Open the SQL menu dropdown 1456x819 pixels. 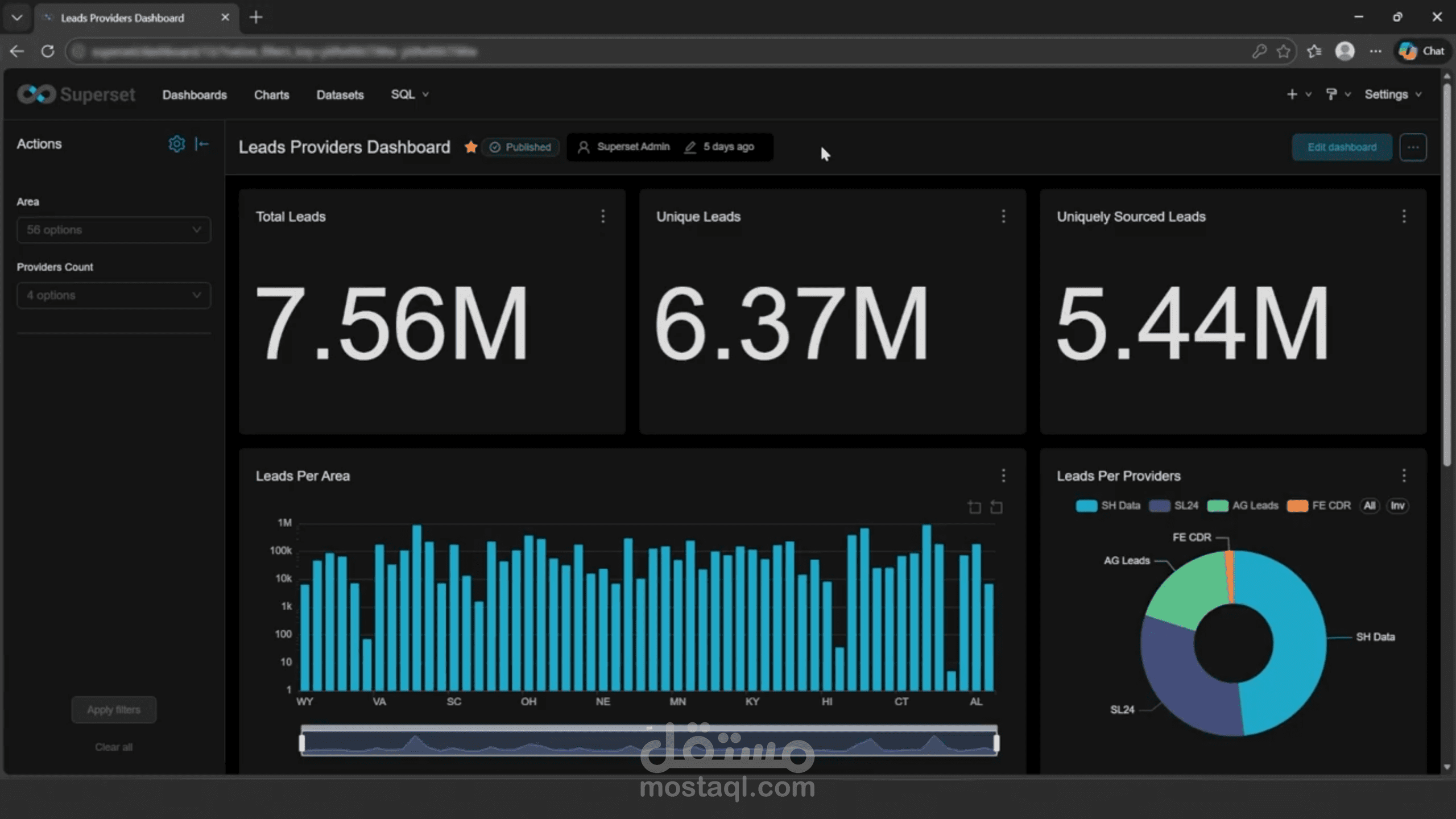pyautogui.click(x=409, y=94)
